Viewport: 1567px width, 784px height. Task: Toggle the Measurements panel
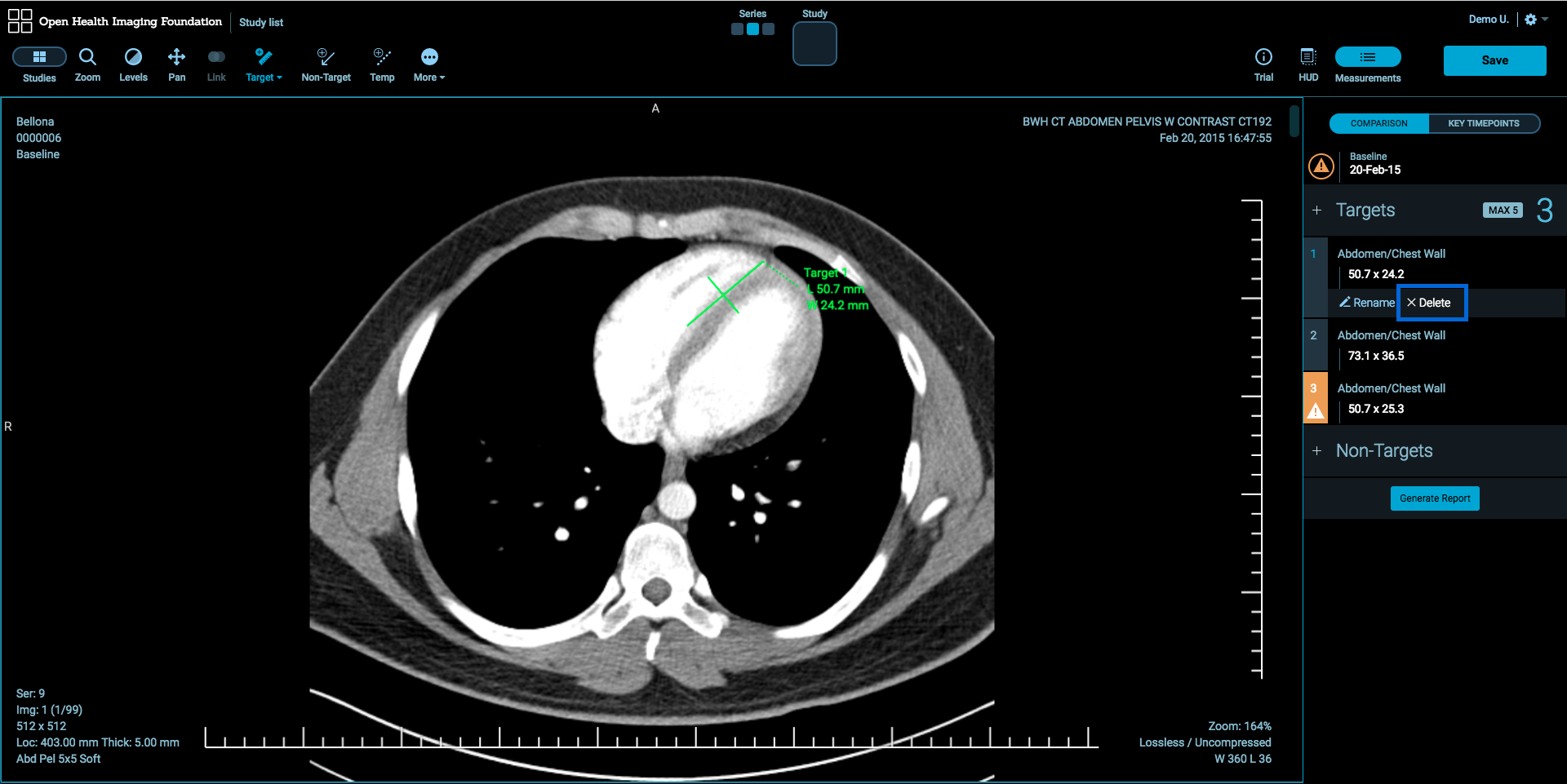(1368, 57)
